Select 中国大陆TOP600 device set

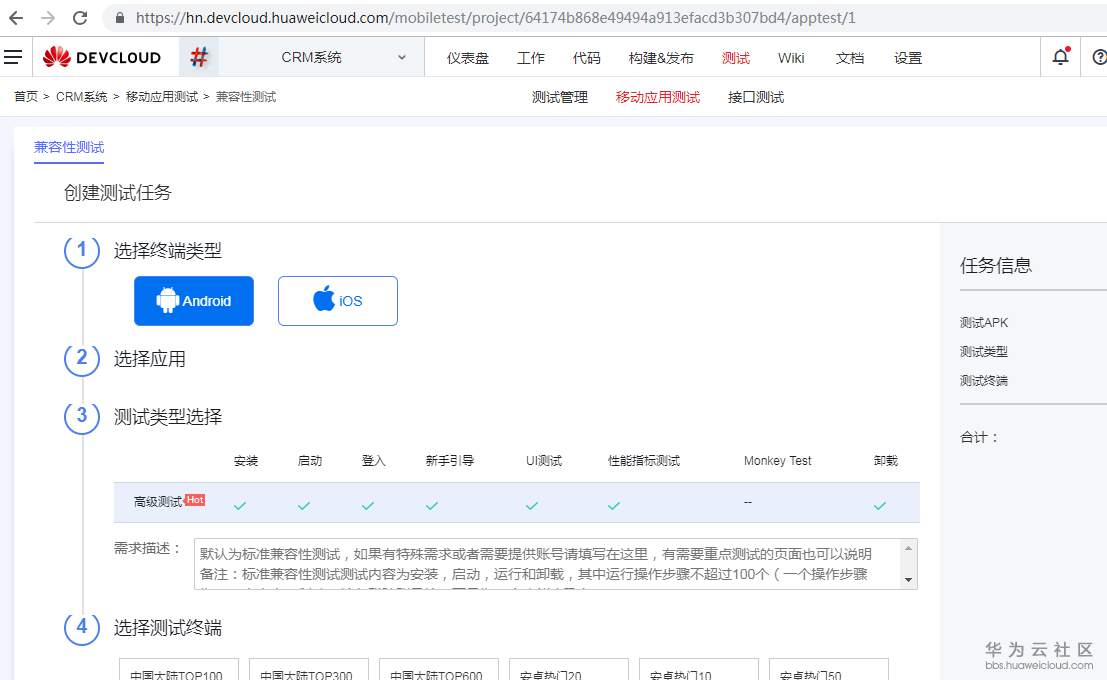coord(438,671)
